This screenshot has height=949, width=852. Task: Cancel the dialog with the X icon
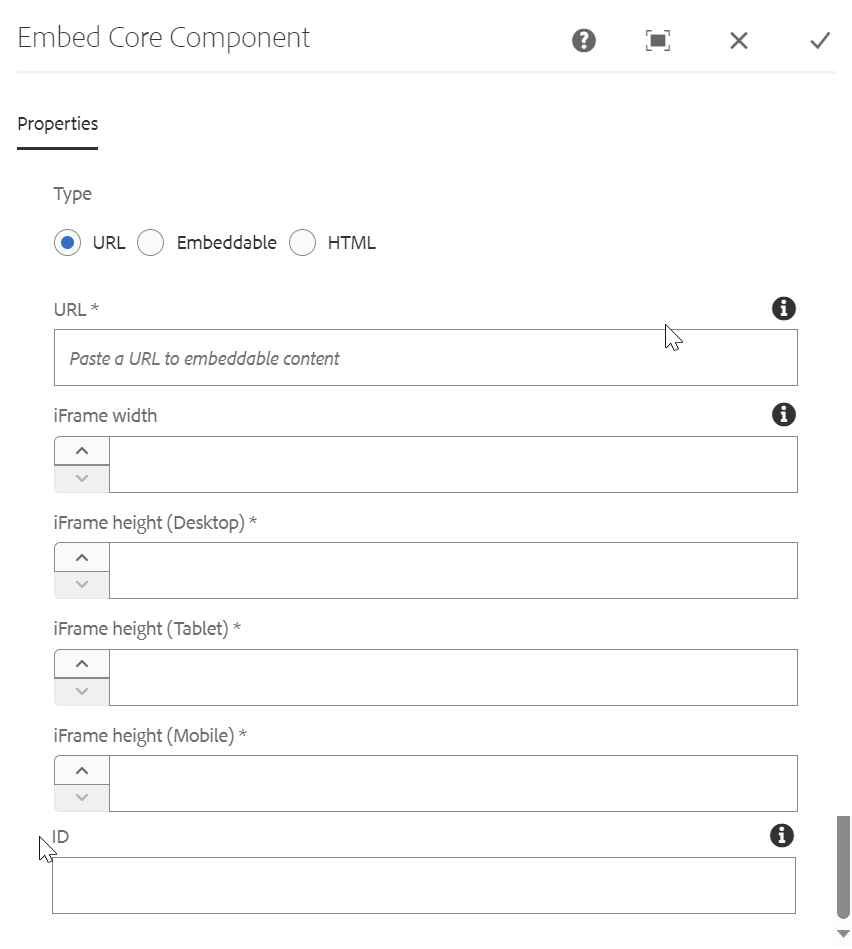[739, 40]
